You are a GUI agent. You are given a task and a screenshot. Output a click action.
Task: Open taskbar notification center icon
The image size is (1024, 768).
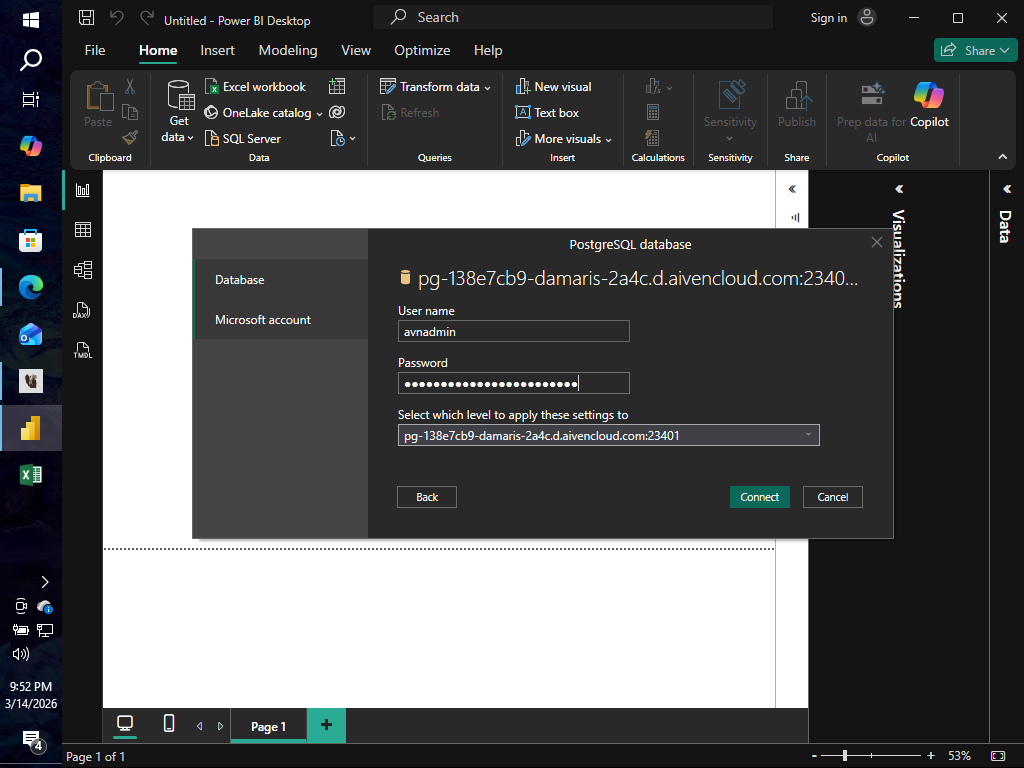pos(32,741)
